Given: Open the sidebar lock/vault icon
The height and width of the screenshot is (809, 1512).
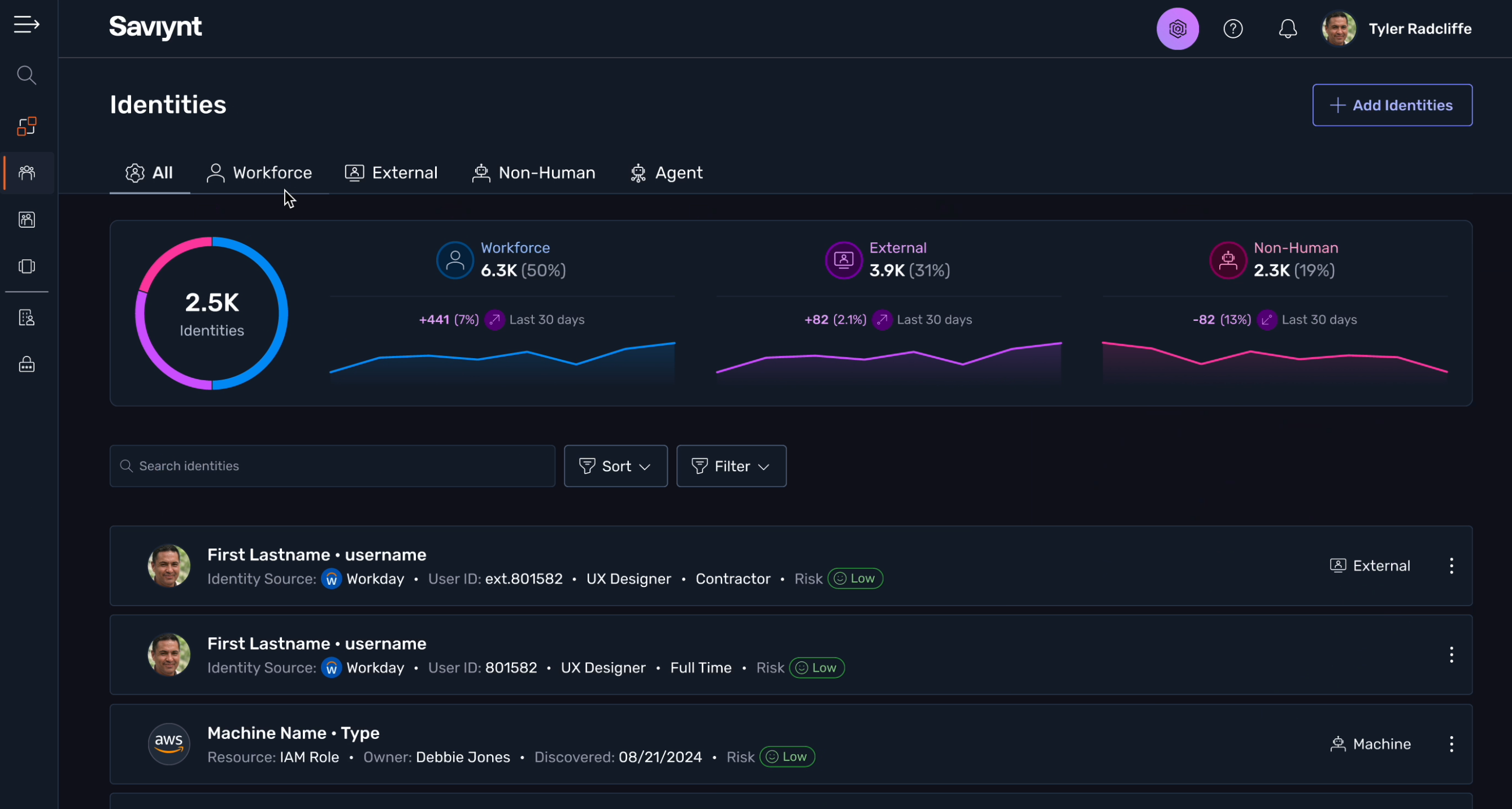Looking at the screenshot, I should 27,364.
